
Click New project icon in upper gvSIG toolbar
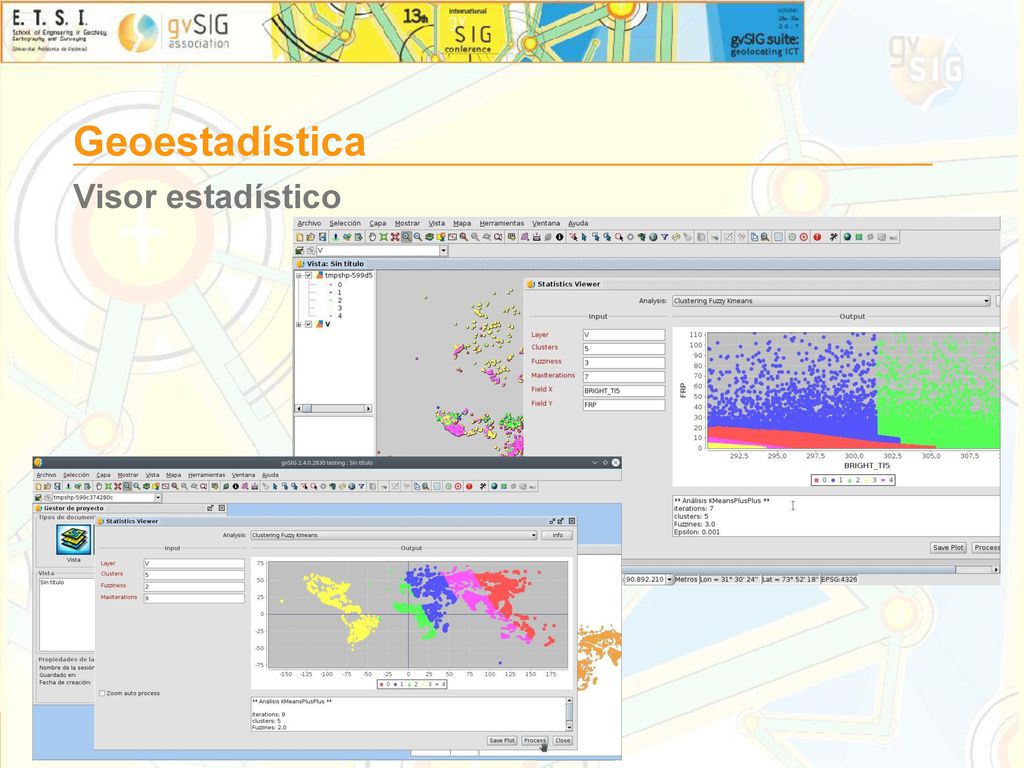click(x=300, y=237)
